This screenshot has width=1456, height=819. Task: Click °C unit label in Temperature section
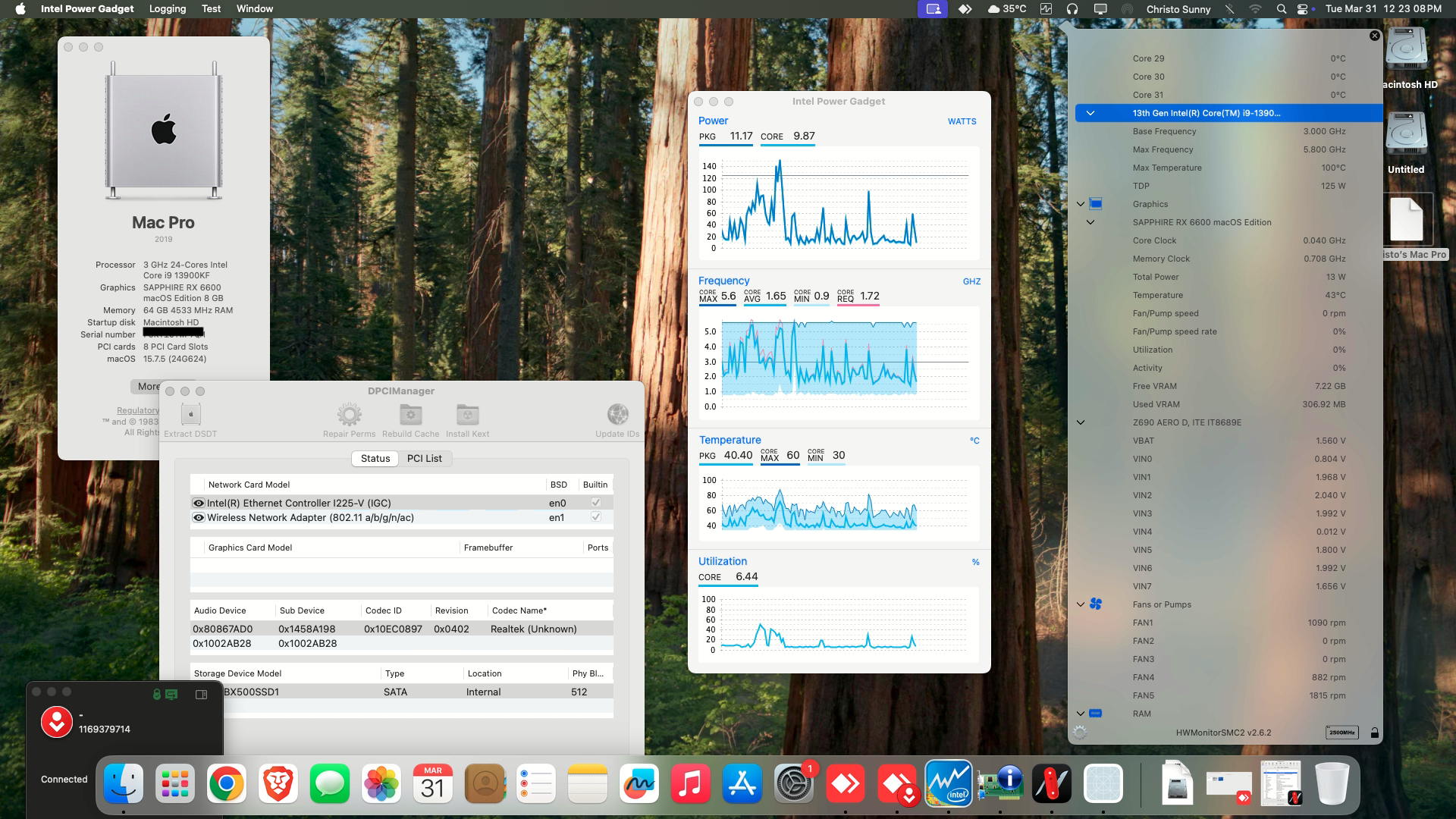pyautogui.click(x=974, y=441)
